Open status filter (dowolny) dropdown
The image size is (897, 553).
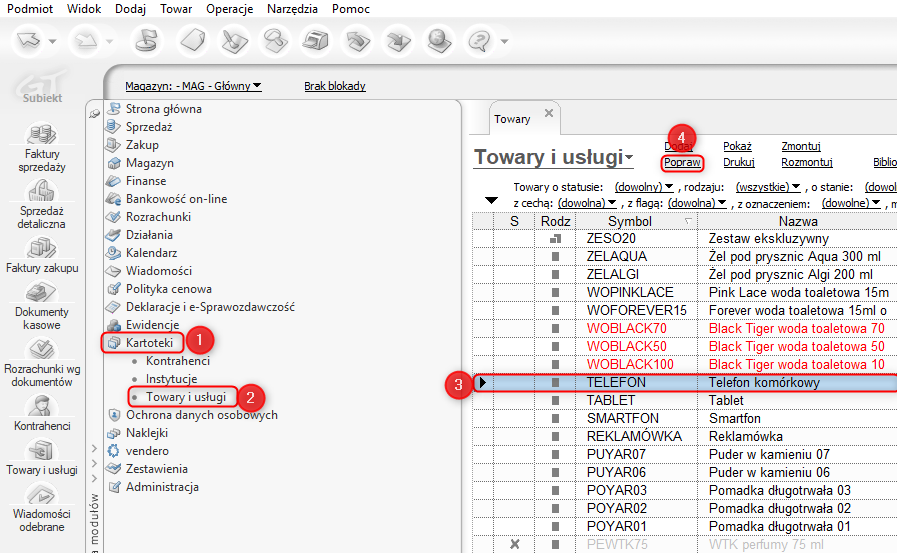(x=644, y=187)
